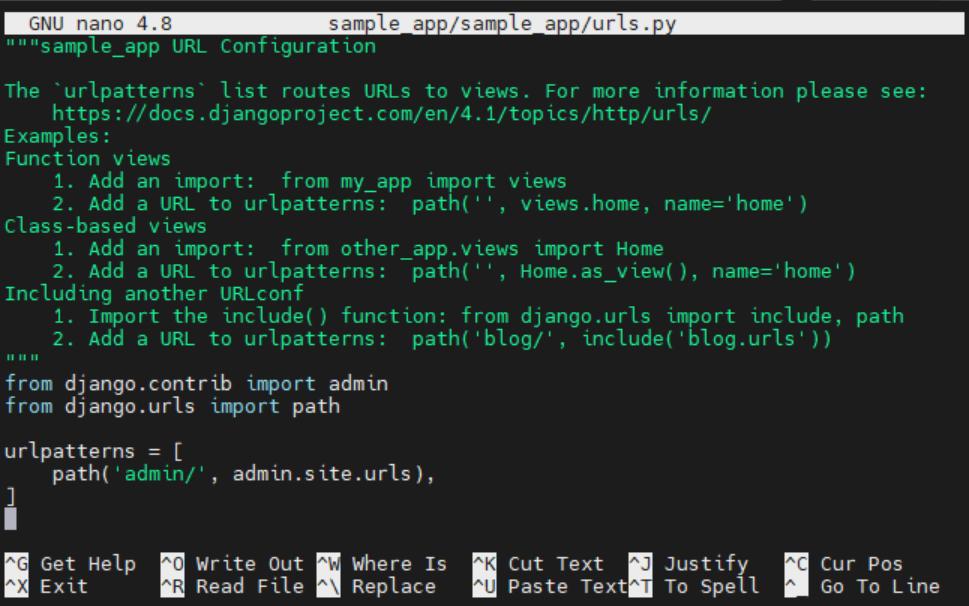Click the ^U Paste Text shortcut
This screenshot has width=969, height=606.
point(550,586)
